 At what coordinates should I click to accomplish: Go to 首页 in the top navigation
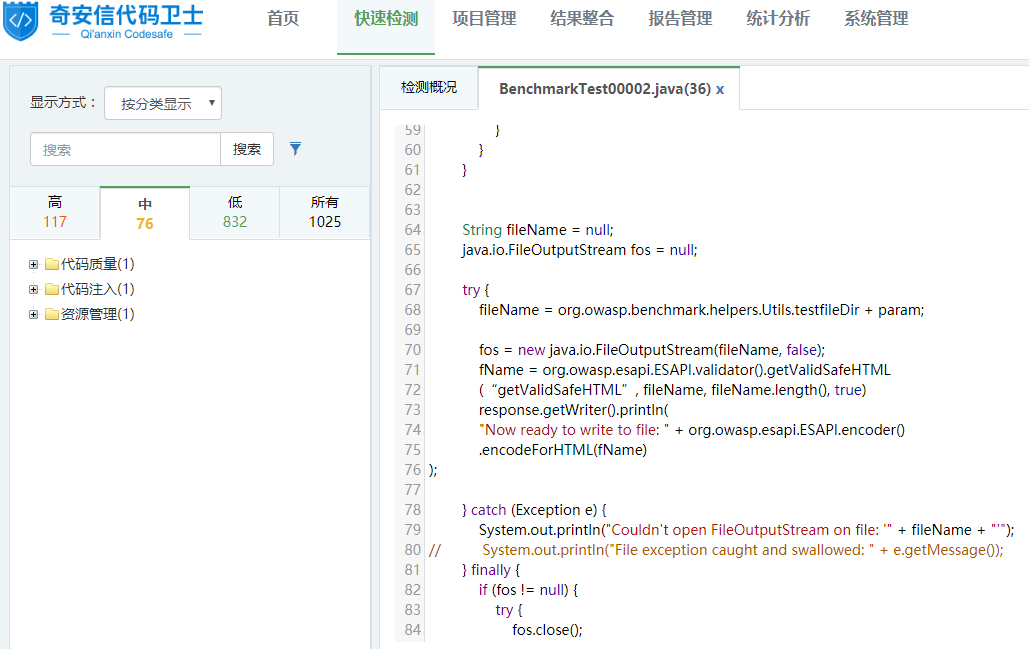pos(283,19)
